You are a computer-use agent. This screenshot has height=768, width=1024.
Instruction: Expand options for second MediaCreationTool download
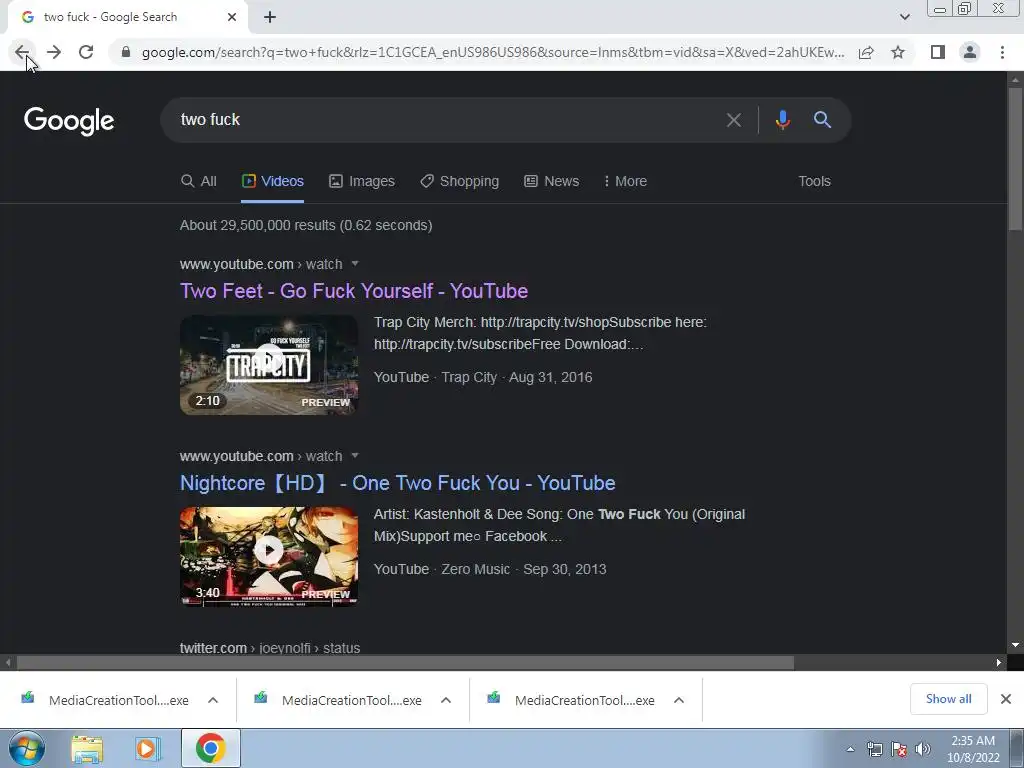(x=446, y=700)
